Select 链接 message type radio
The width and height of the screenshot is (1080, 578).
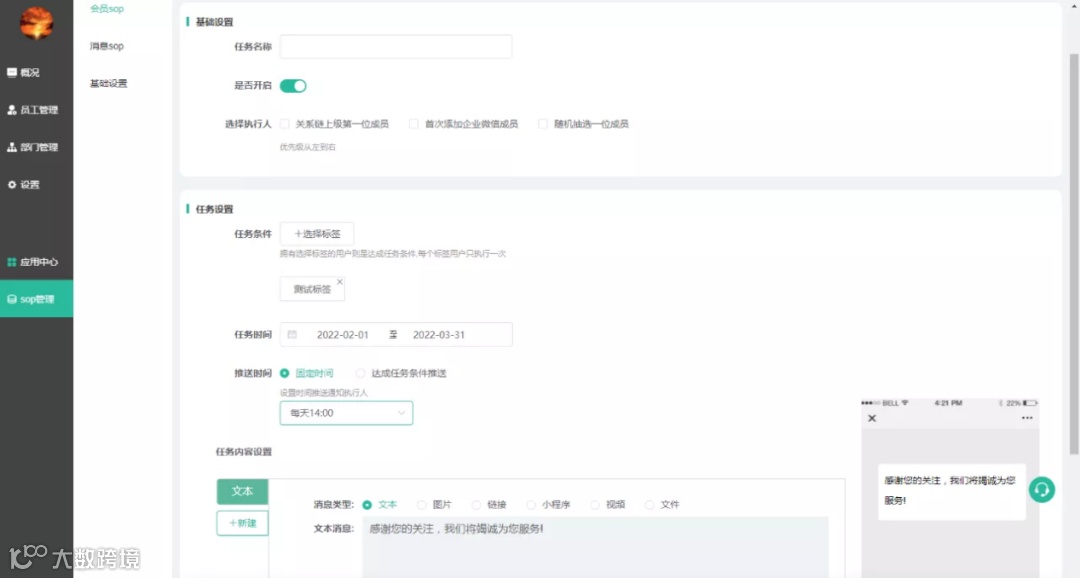coord(476,505)
